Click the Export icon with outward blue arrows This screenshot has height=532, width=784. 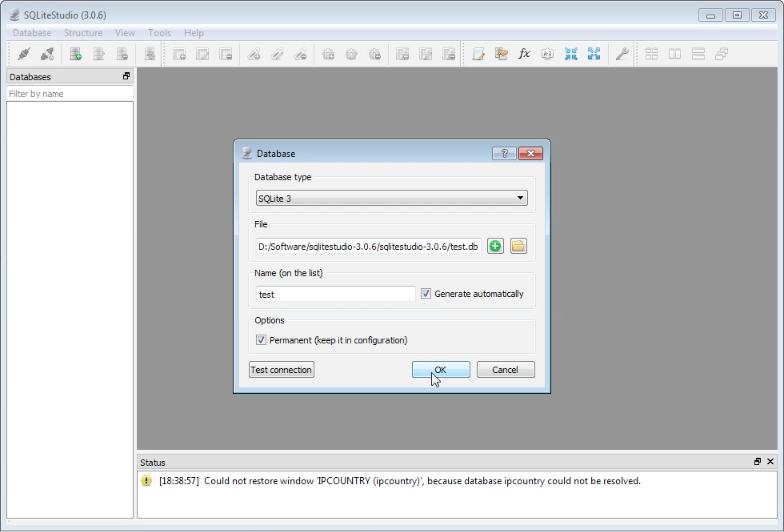(594, 54)
